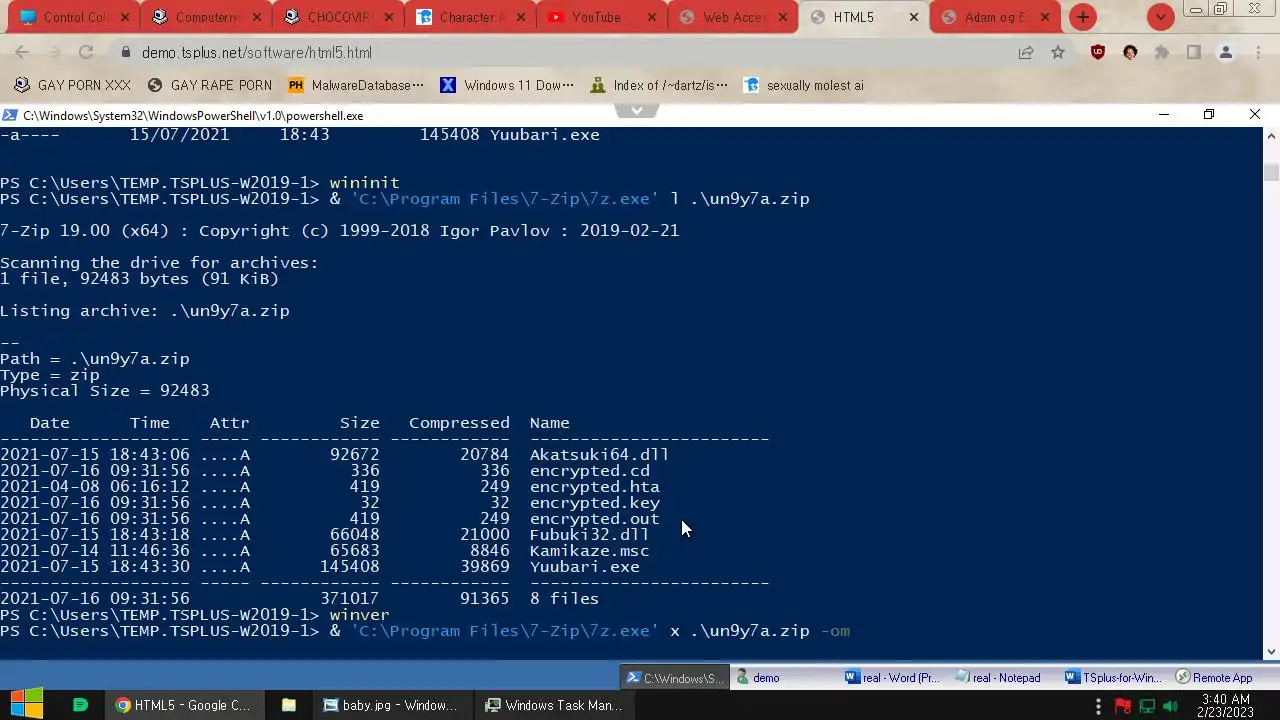Switch to the Web Acce browser tab

(x=735, y=17)
